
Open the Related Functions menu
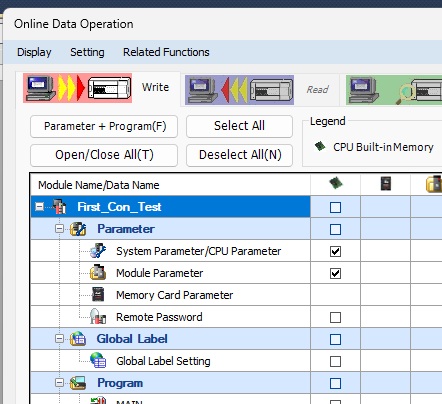click(166, 52)
